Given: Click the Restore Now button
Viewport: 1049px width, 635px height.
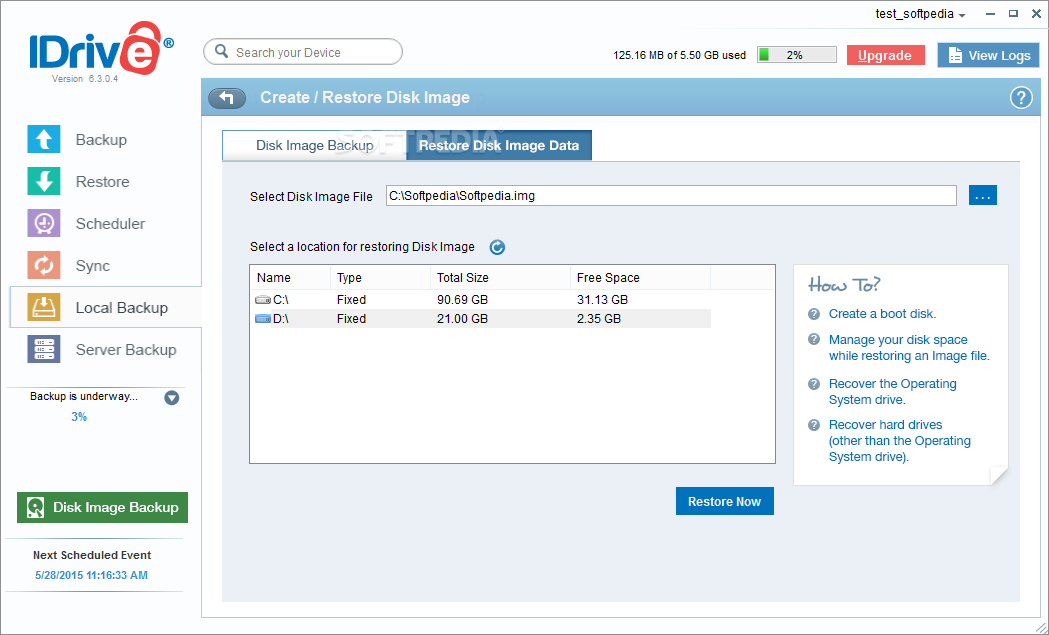Looking at the screenshot, I should click(x=725, y=501).
